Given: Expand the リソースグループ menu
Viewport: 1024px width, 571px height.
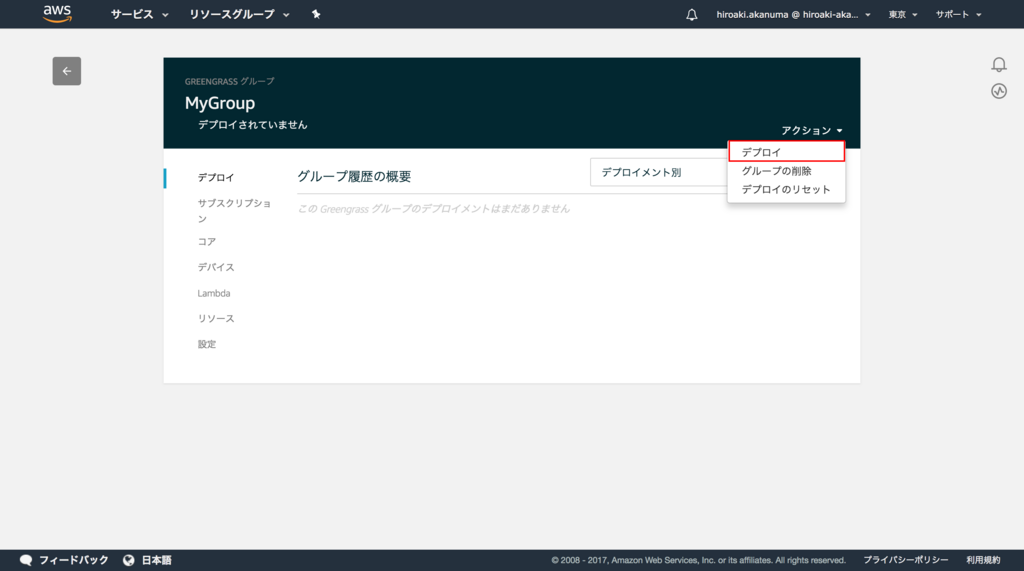Looking at the screenshot, I should point(239,14).
